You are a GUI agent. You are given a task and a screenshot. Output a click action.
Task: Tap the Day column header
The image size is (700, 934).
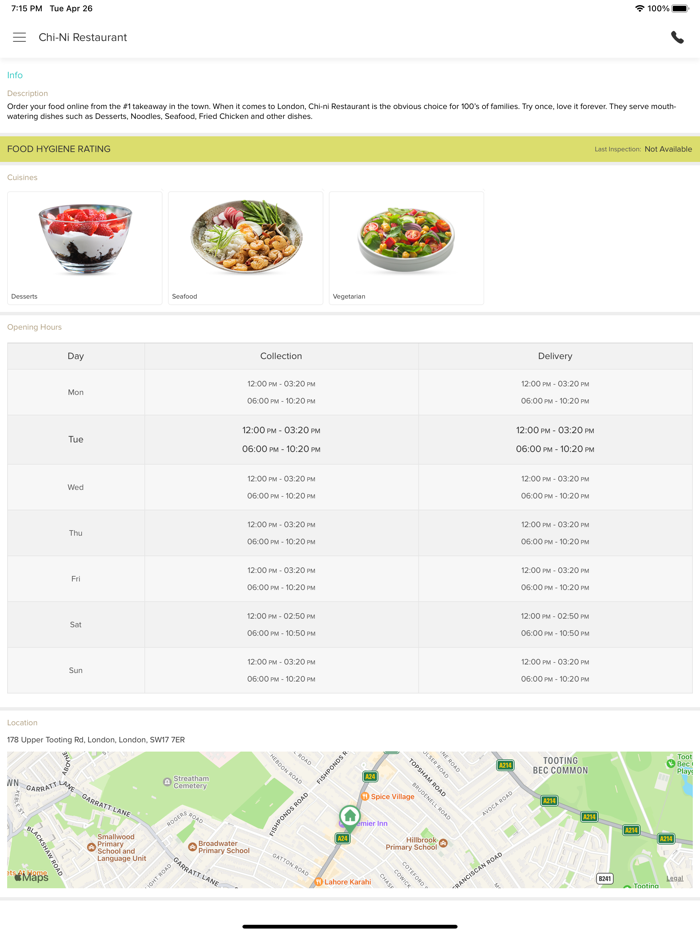[x=76, y=356]
